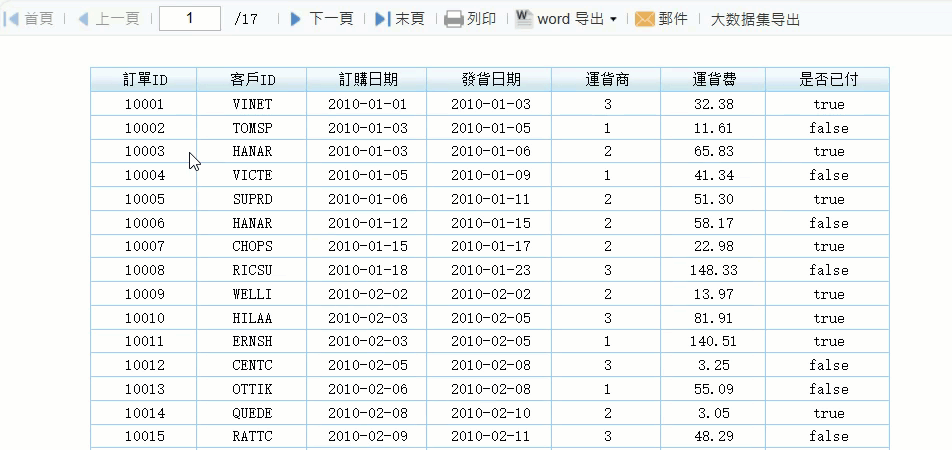Click the mail envelope icon

tap(644, 19)
